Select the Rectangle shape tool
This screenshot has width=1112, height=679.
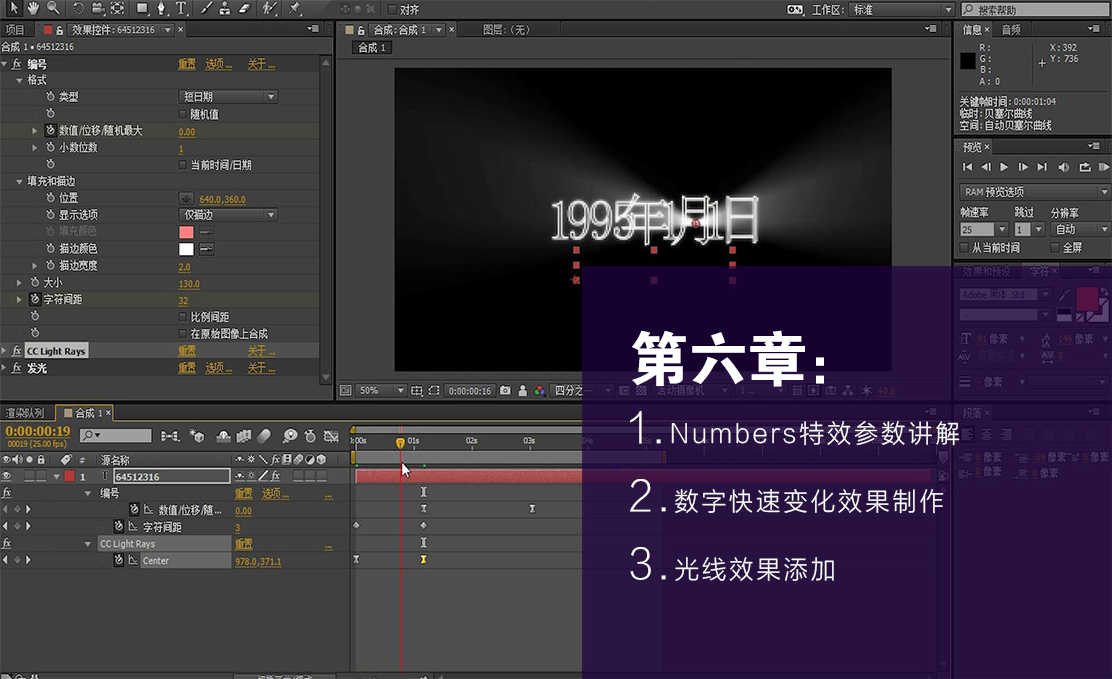[142, 9]
